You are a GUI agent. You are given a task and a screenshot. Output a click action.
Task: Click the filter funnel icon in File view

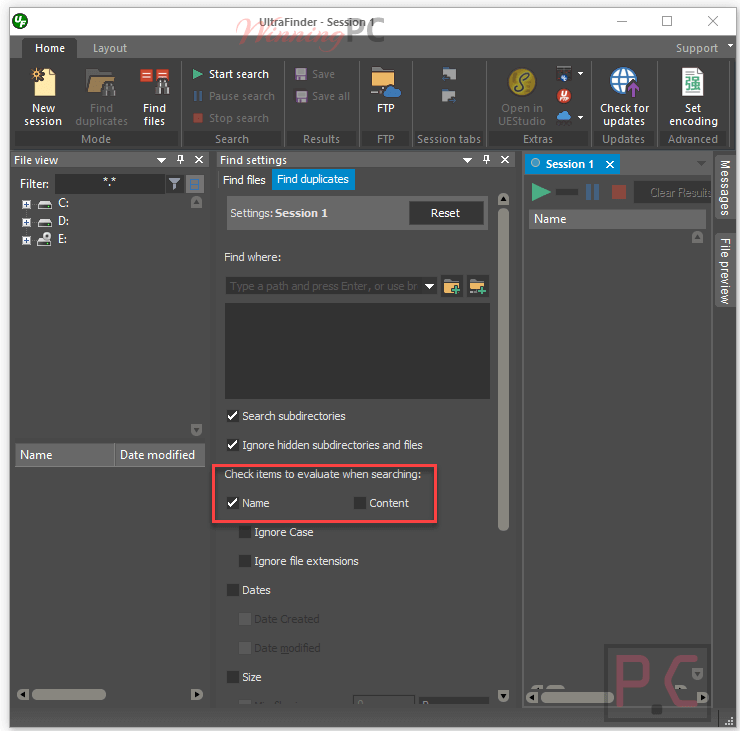tap(175, 184)
